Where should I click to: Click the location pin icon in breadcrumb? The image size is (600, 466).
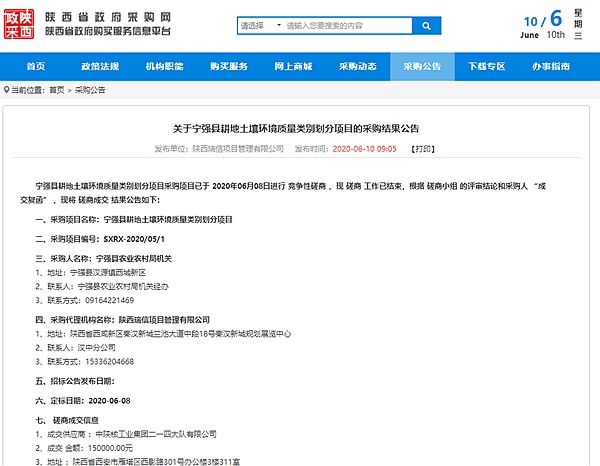[7, 89]
